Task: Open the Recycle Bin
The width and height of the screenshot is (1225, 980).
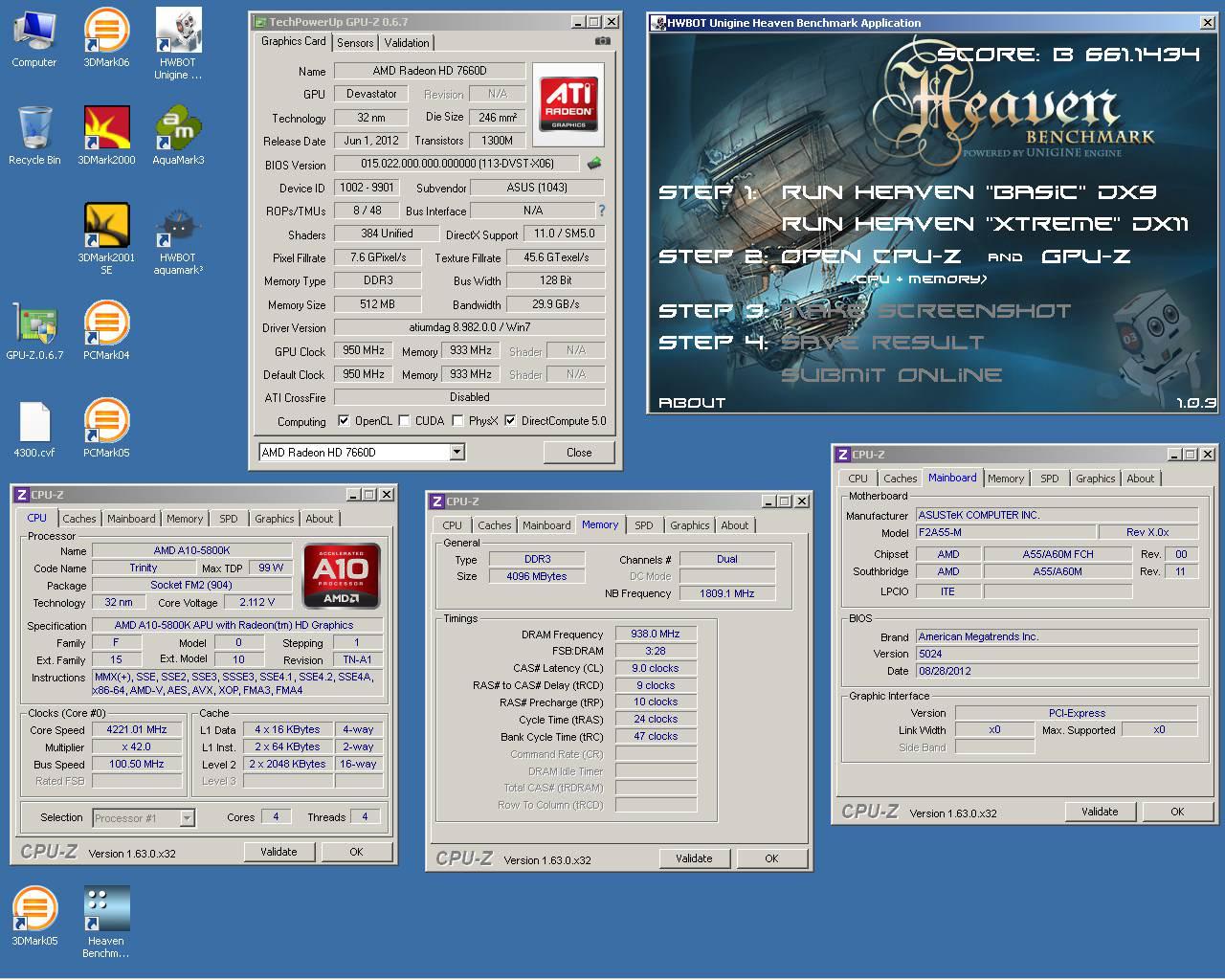Action: (34, 136)
